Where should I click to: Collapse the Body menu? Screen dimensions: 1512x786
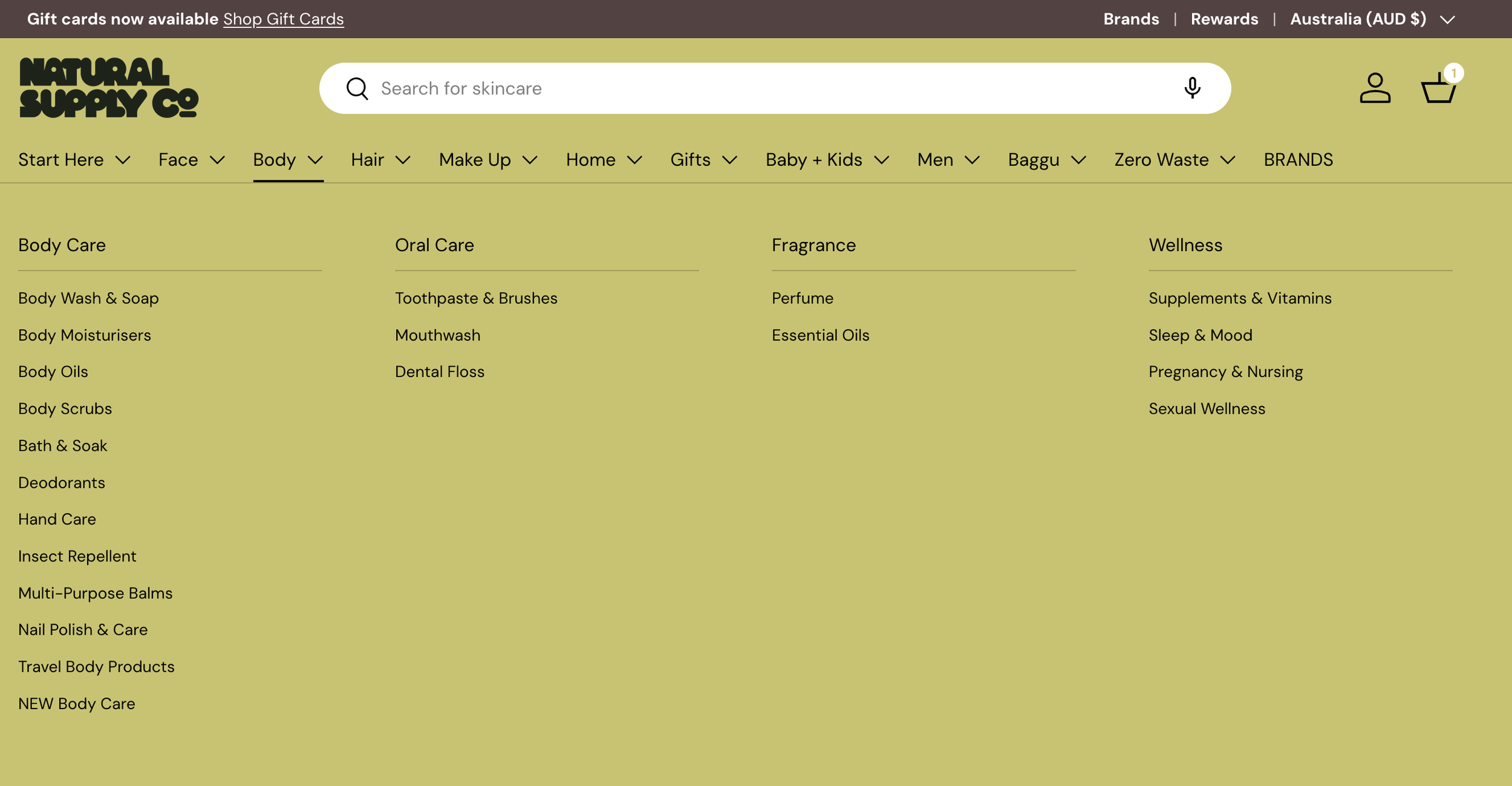point(288,160)
